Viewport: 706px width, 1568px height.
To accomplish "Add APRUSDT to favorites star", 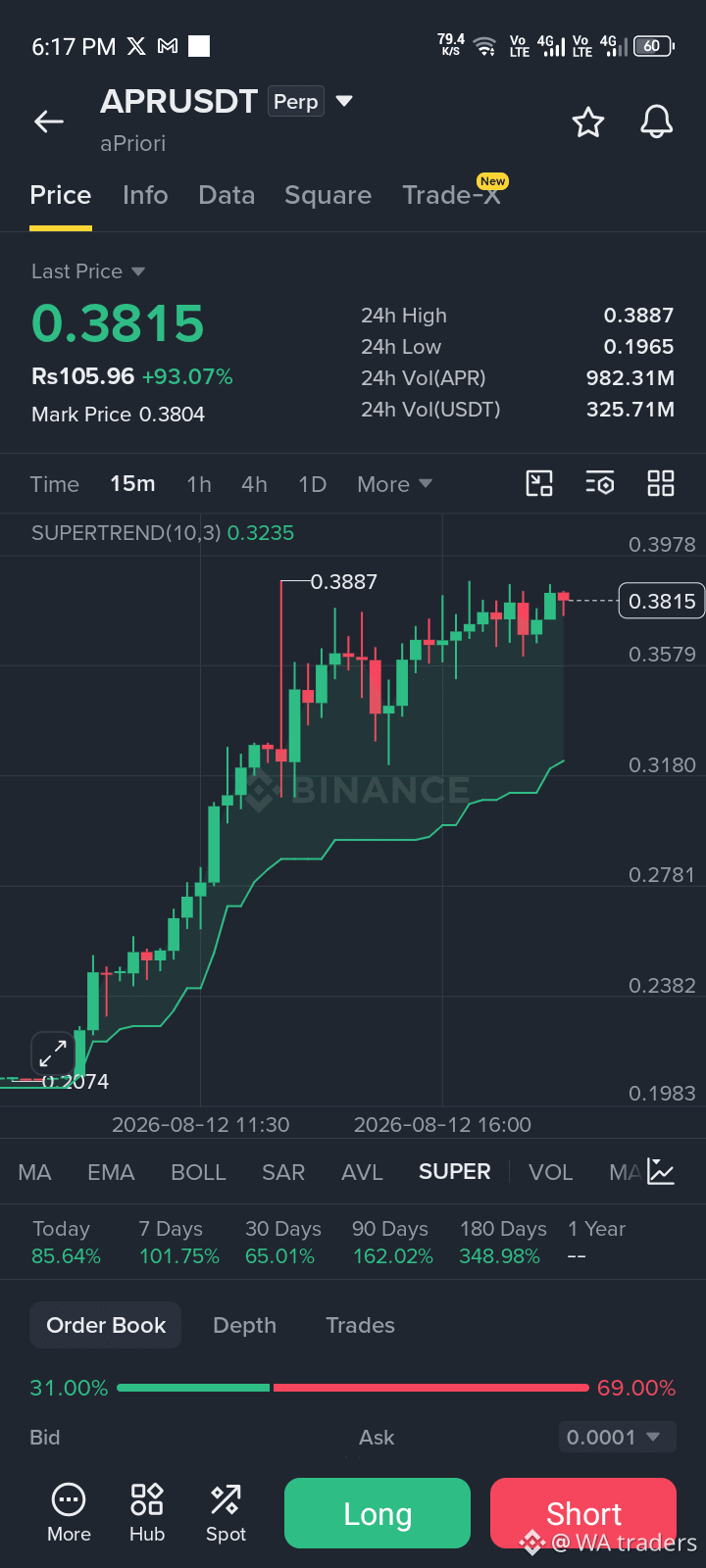I will click(588, 122).
